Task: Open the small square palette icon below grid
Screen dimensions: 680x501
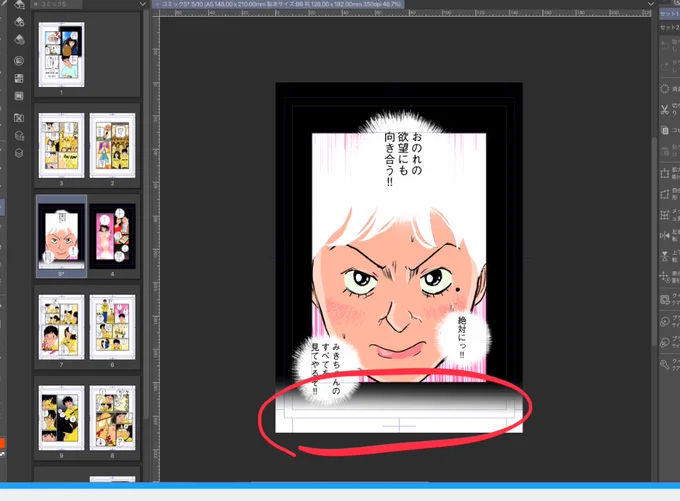Action: pos(19,96)
